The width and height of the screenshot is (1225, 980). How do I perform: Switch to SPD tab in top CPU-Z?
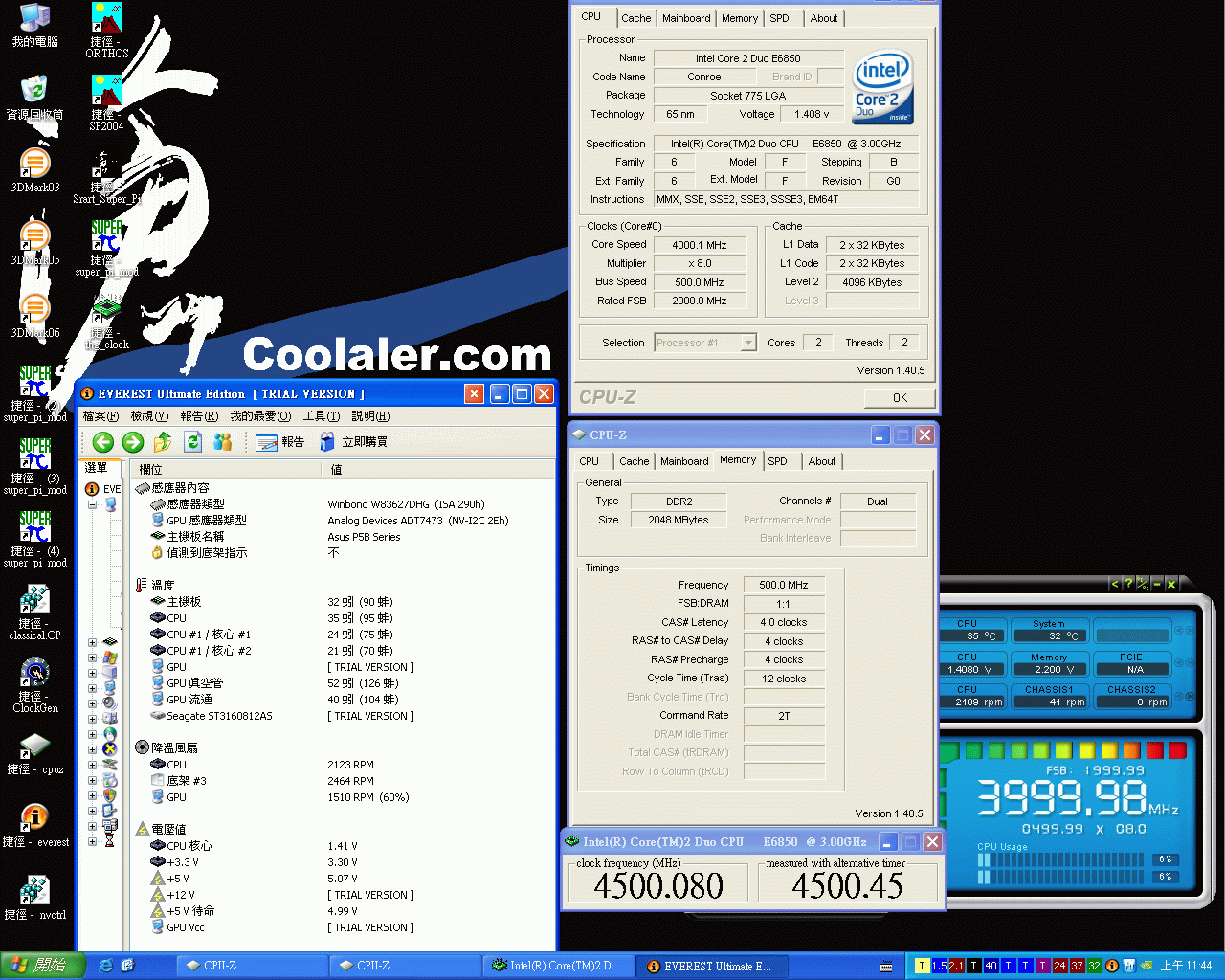pyautogui.click(x=780, y=18)
